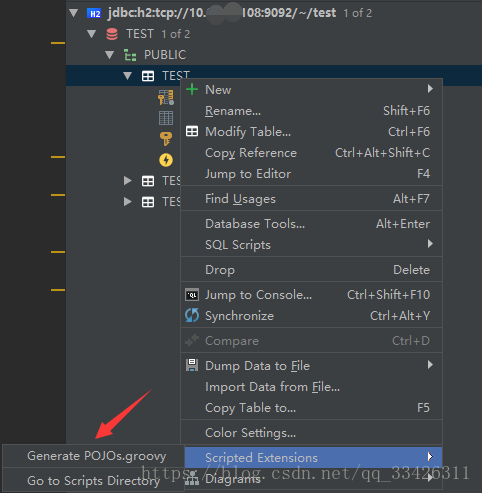Expand the last collapsed table node
Viewport: 482px width, 493px height.
(x=127, y=202)
